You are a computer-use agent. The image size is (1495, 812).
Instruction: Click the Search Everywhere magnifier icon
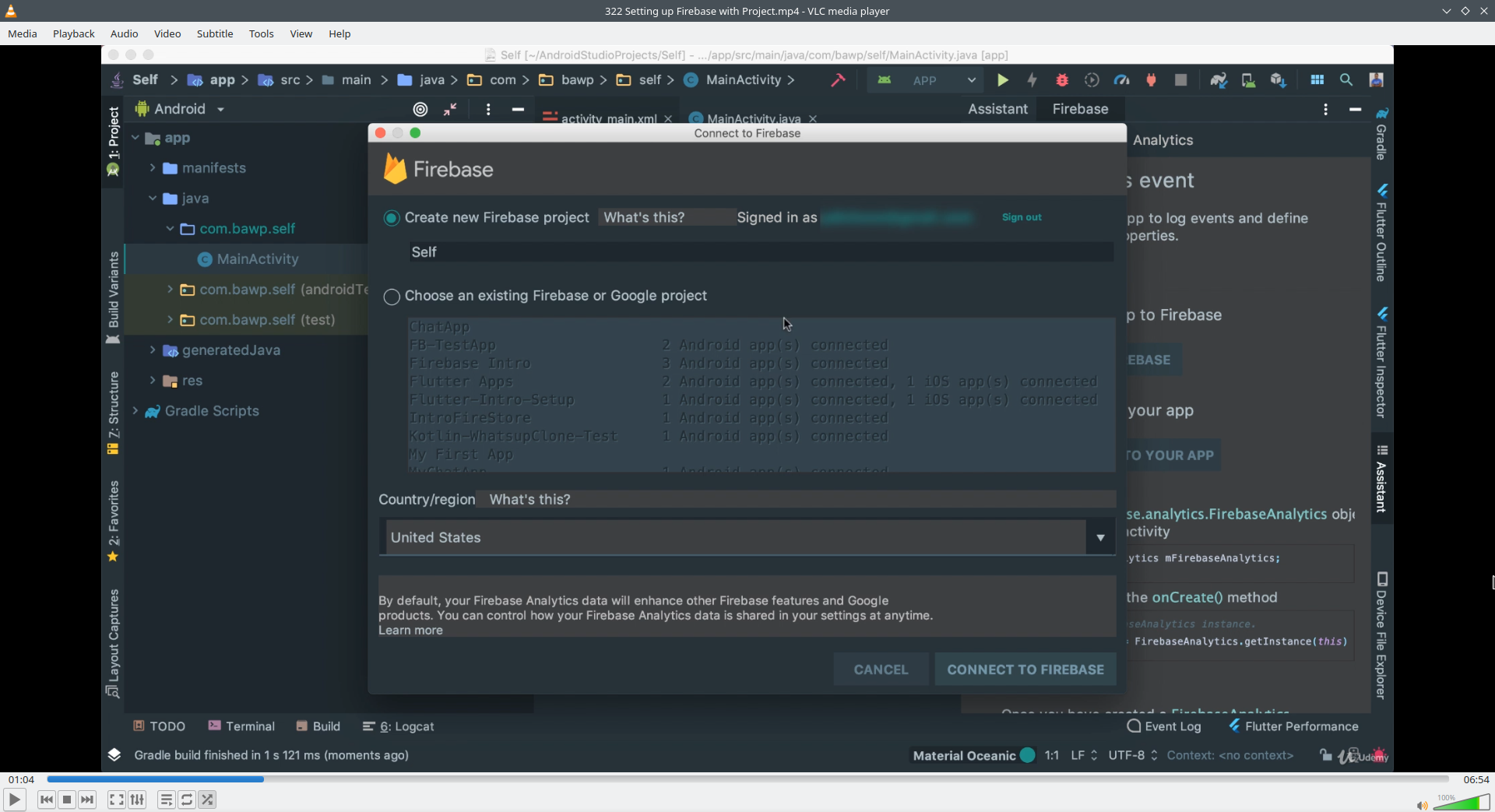1345,80
